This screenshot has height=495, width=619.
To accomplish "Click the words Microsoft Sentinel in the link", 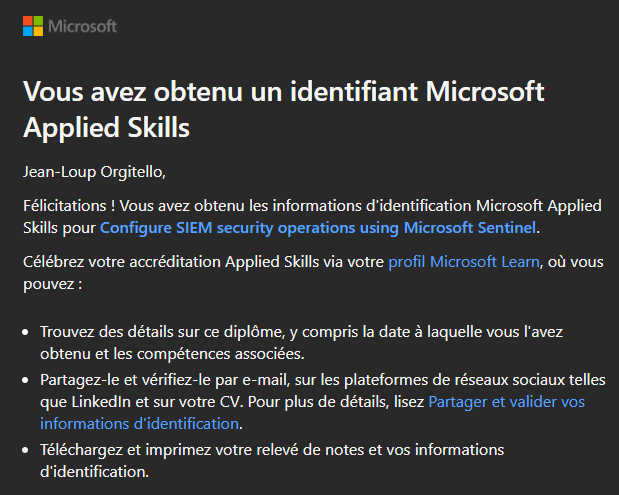I will tap(470, 228).
